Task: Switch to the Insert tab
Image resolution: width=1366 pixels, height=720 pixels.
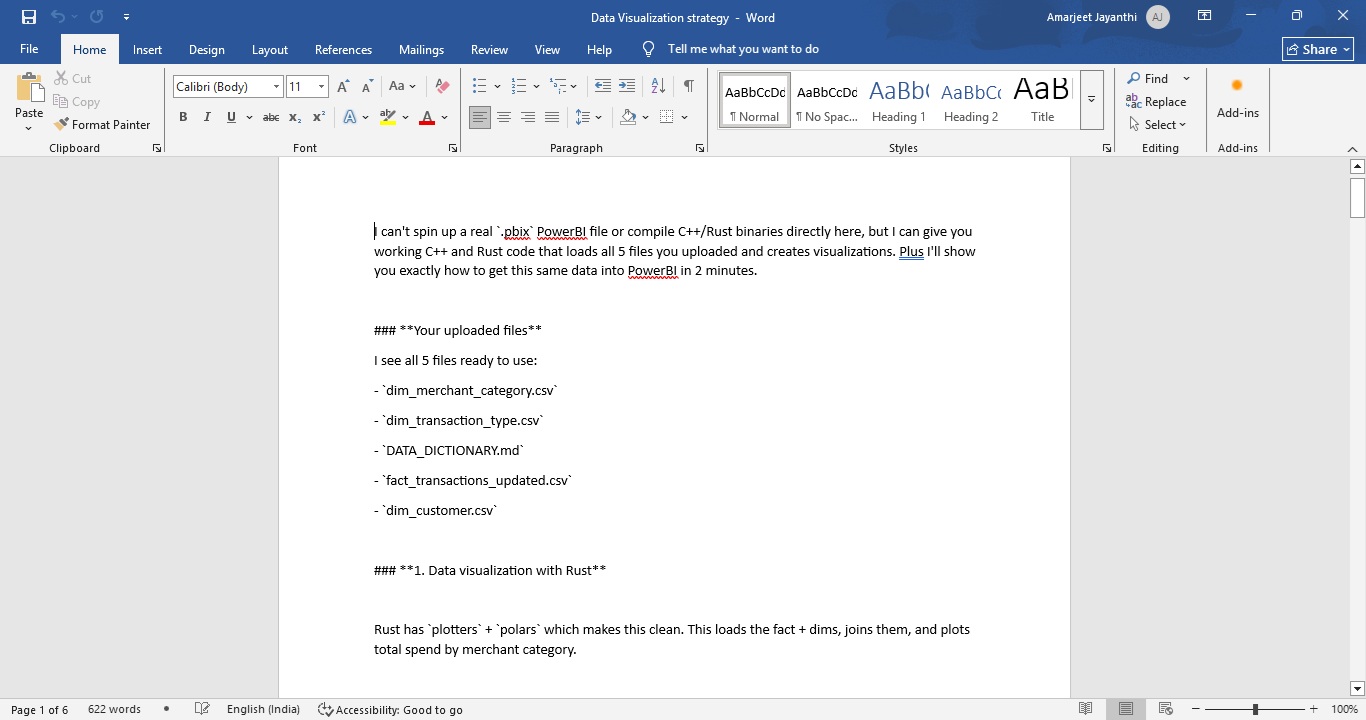Action: (147, 49)
